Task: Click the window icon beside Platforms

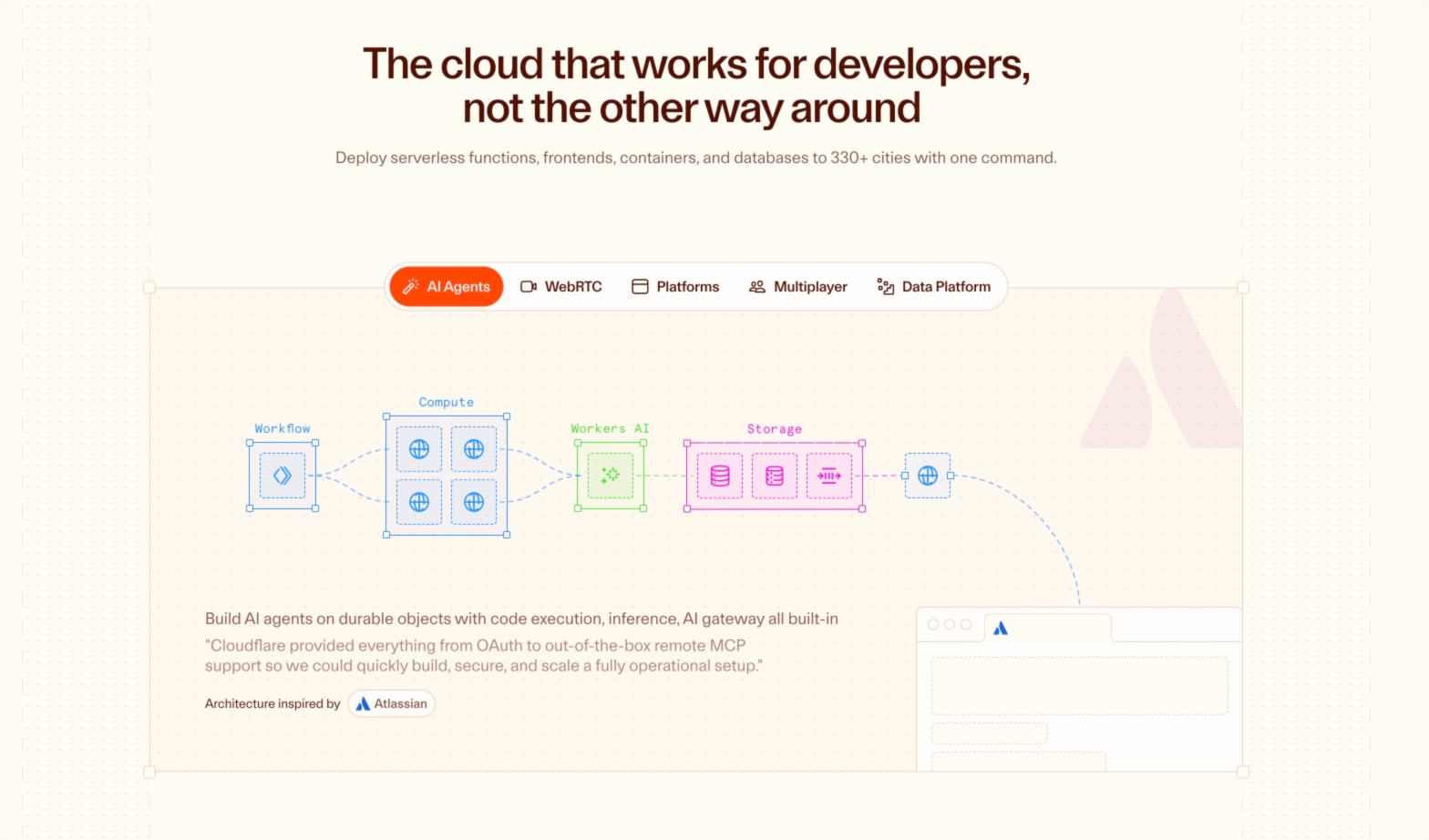Action: (x=640, y=287)
